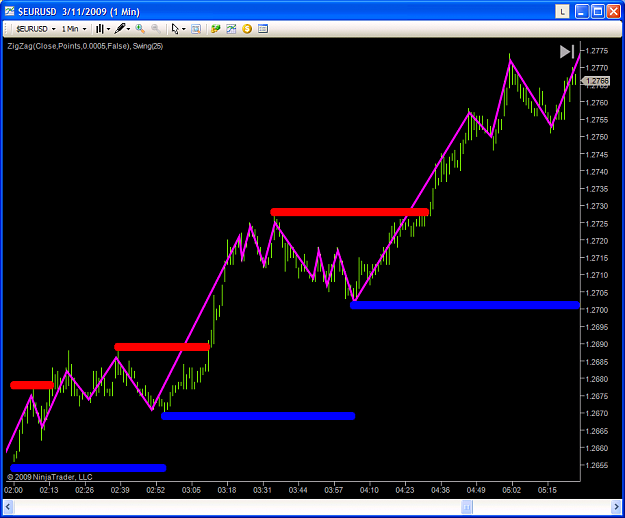Jump to latest bar arrow icon
Image resolution: width=625 pixels, height=518 pixels.
(566, 52)
